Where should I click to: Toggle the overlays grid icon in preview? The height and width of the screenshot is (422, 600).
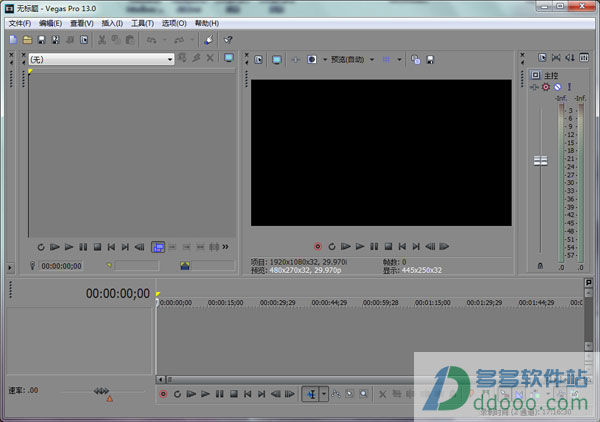point(386,60)
